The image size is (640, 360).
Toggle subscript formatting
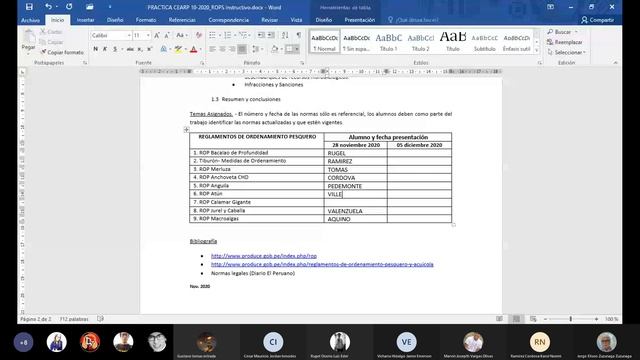140,49
